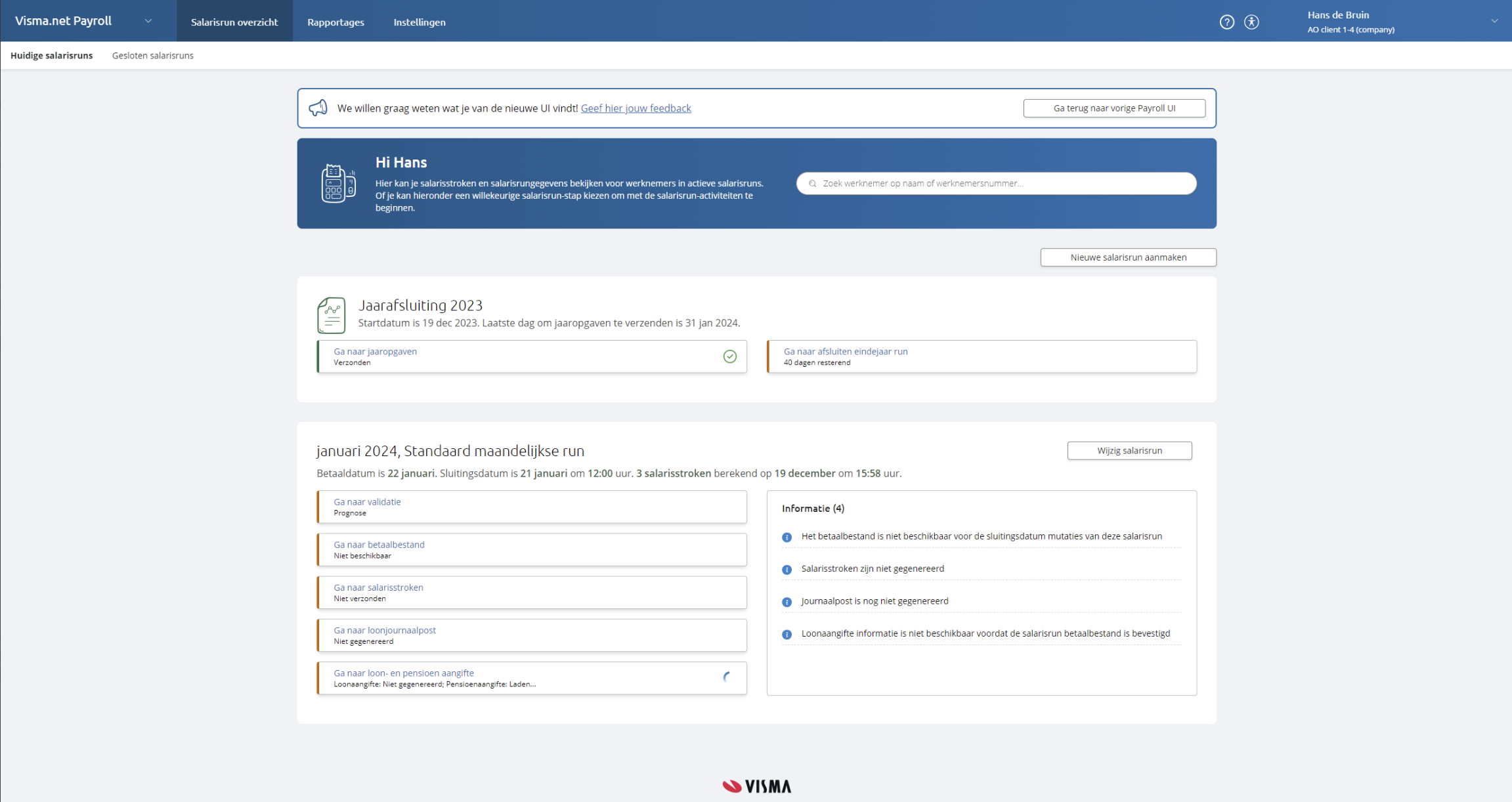Click the info icon next to Journaalpost melding

[x=786, y=601]
